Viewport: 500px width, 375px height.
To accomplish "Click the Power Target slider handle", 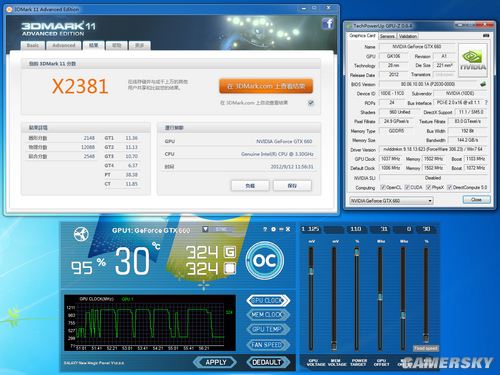I will 357,252.
